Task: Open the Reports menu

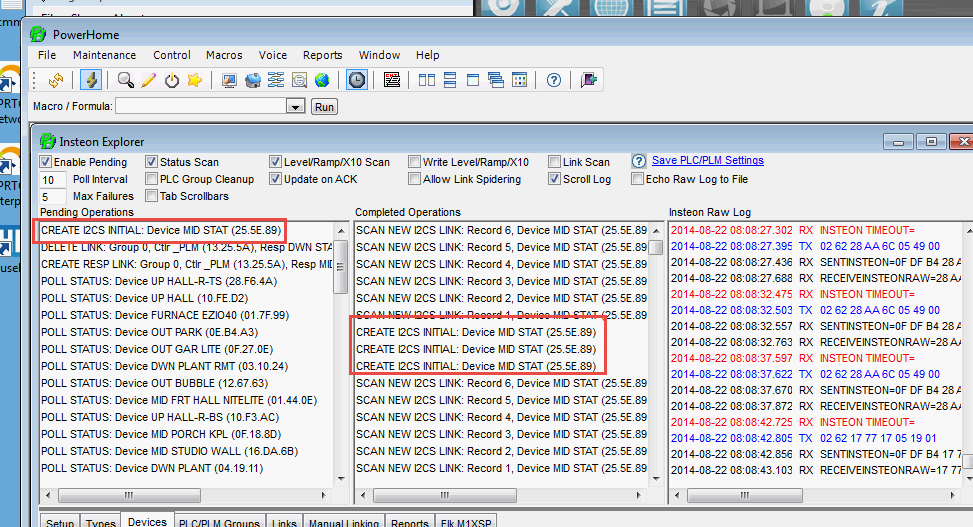Action: coord(323,55)
